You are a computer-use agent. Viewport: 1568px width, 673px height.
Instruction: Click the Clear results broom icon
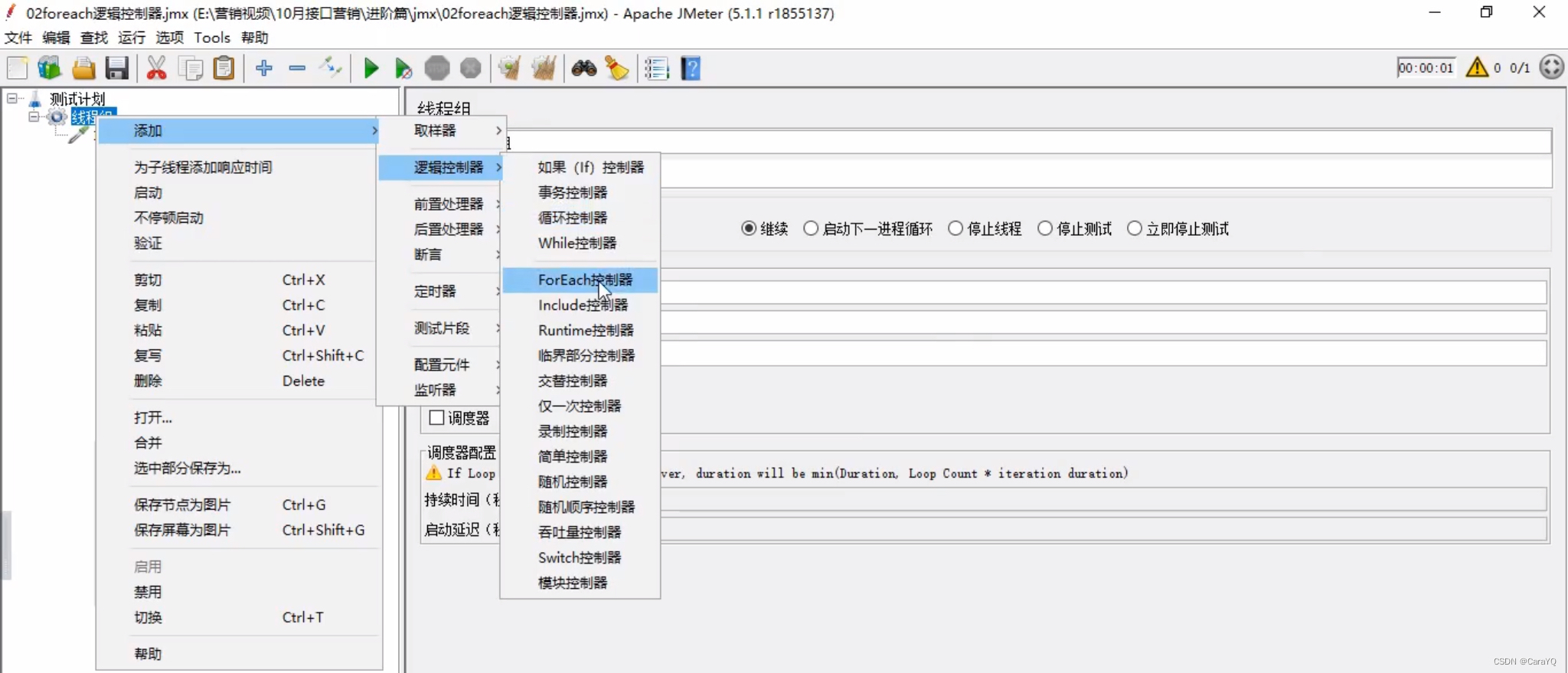[x=510, y=68]
